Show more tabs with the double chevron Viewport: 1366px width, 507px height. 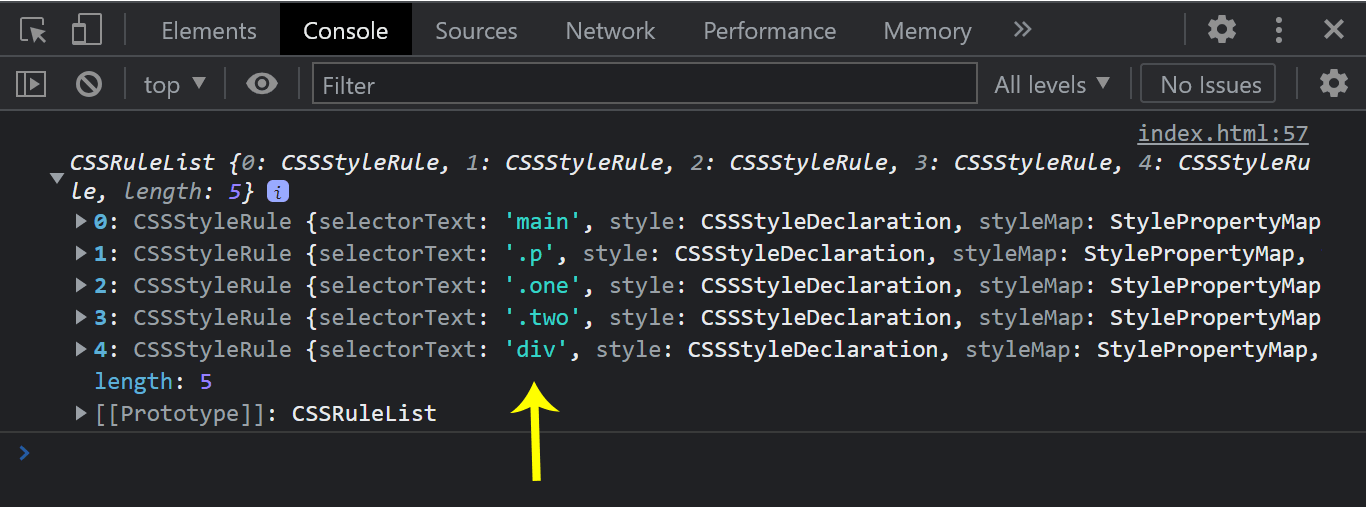(1022, 30)
